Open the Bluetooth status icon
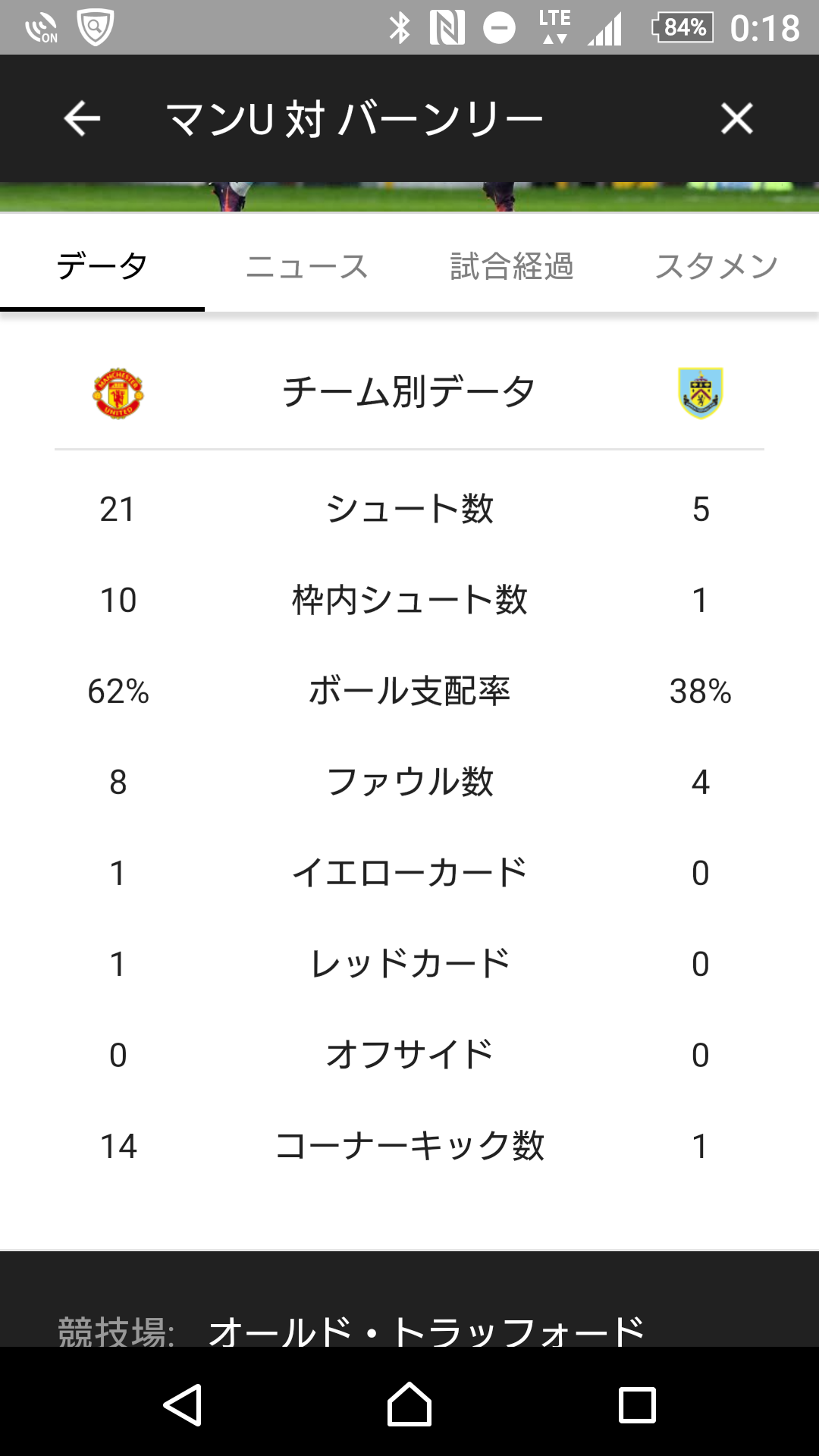This screenshot has height=1456, width=819. click(400, 28)
